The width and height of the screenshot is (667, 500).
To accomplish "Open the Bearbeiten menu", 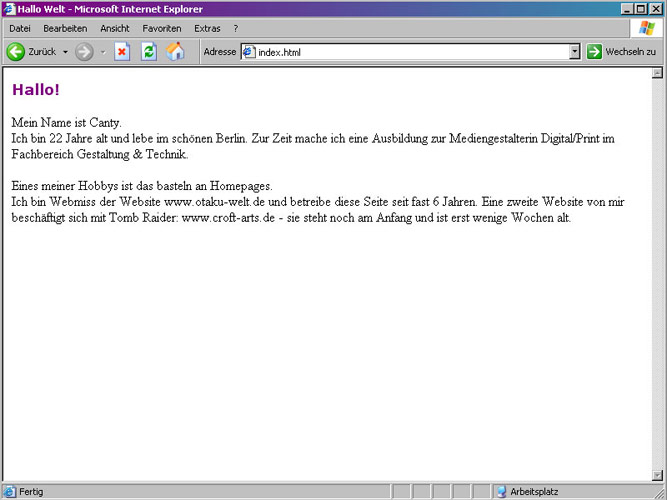I will pos(65,29).
